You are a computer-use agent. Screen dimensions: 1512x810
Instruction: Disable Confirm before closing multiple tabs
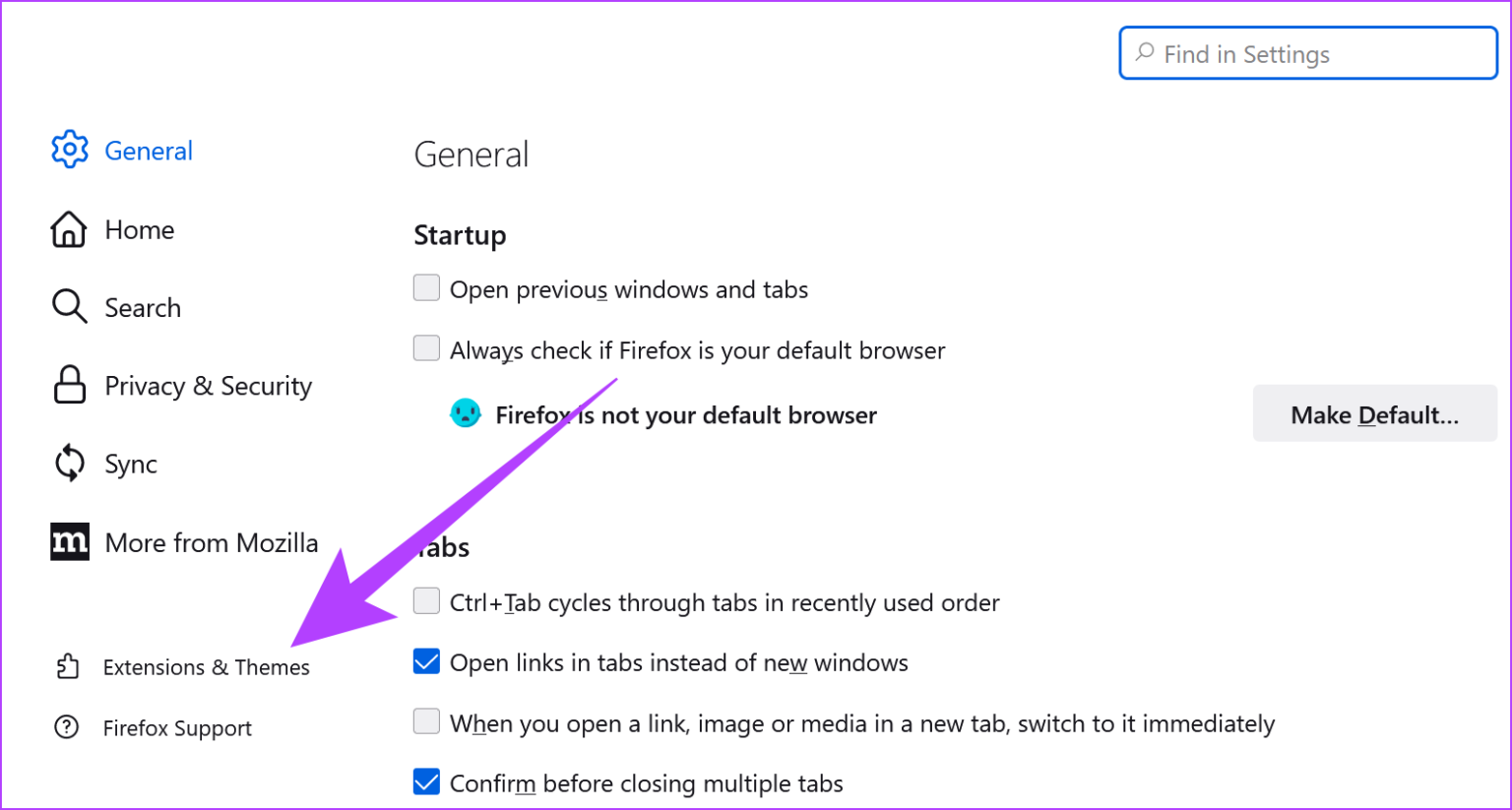pyautogui.click(x=425, y=781)
